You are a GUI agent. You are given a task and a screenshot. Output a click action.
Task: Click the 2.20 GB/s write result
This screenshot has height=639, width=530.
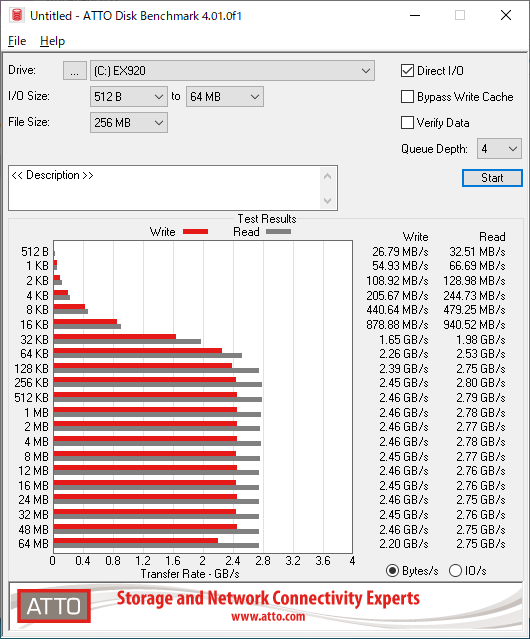pyautogui.click(x=404, y=544)
